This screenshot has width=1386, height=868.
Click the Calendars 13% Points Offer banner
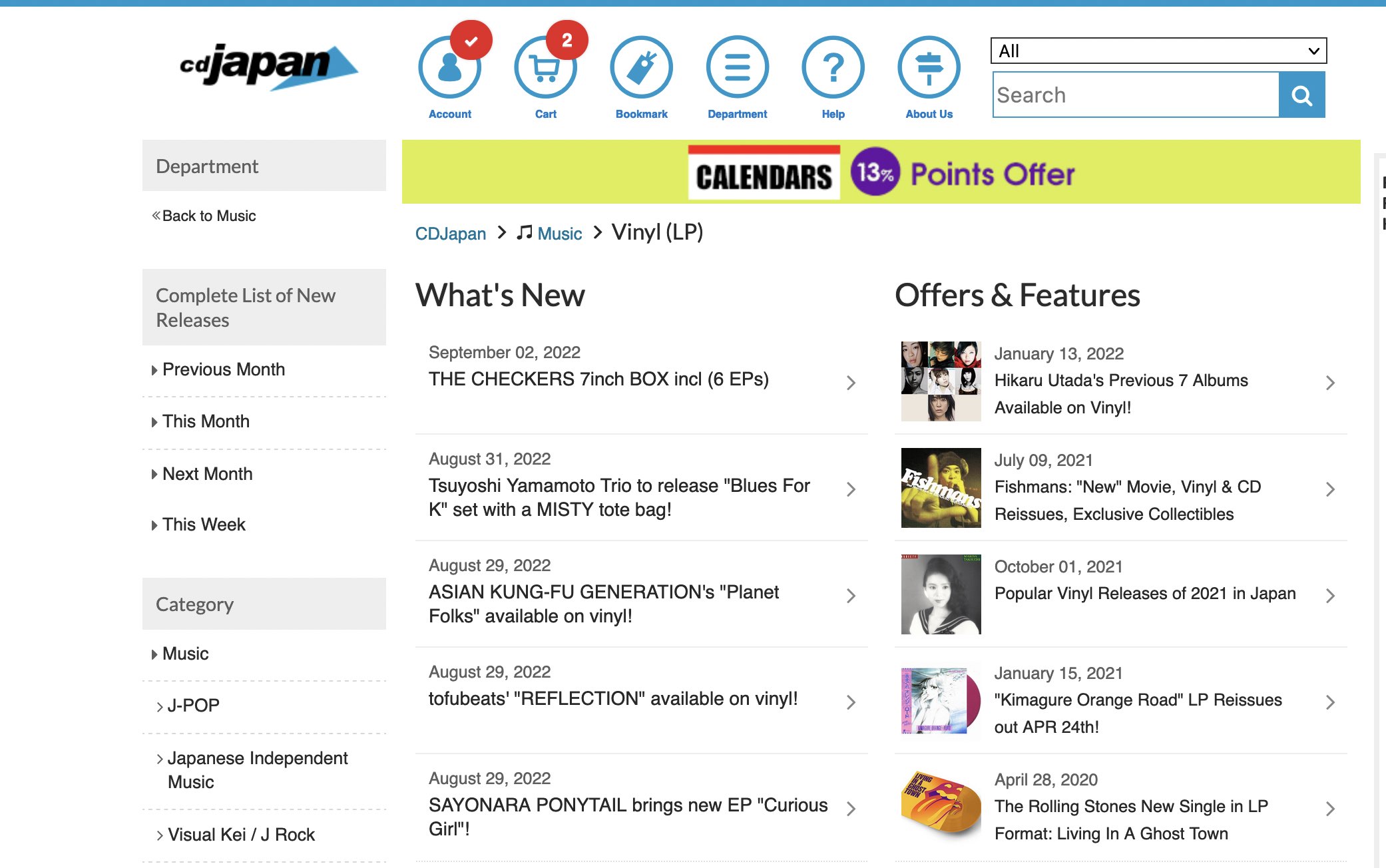click(x=881, y=172)
